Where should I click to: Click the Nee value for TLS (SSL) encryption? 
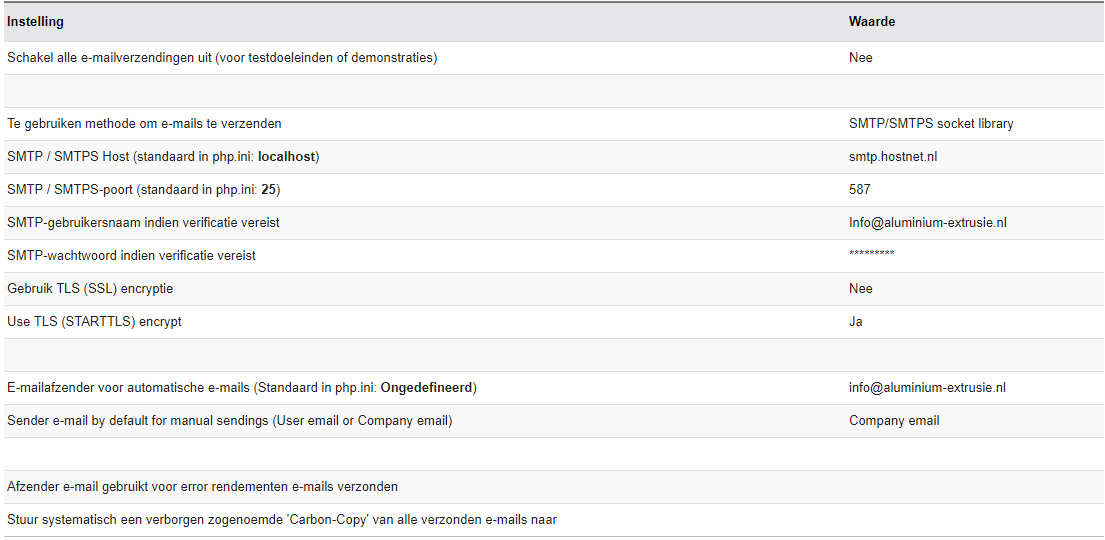(861, 289)
